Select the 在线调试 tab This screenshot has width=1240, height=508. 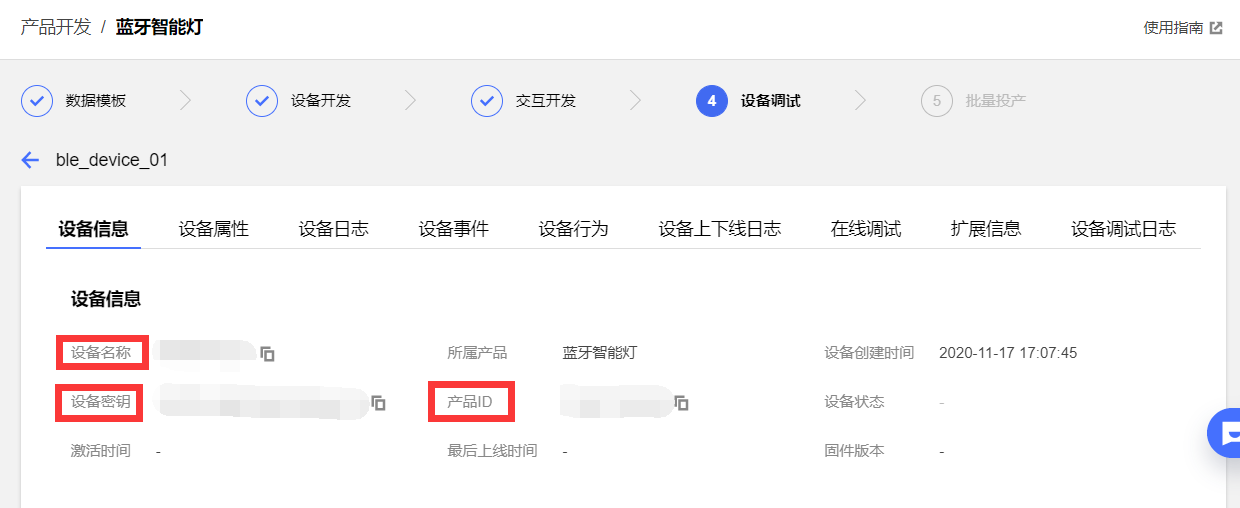[x=866, y=229]
